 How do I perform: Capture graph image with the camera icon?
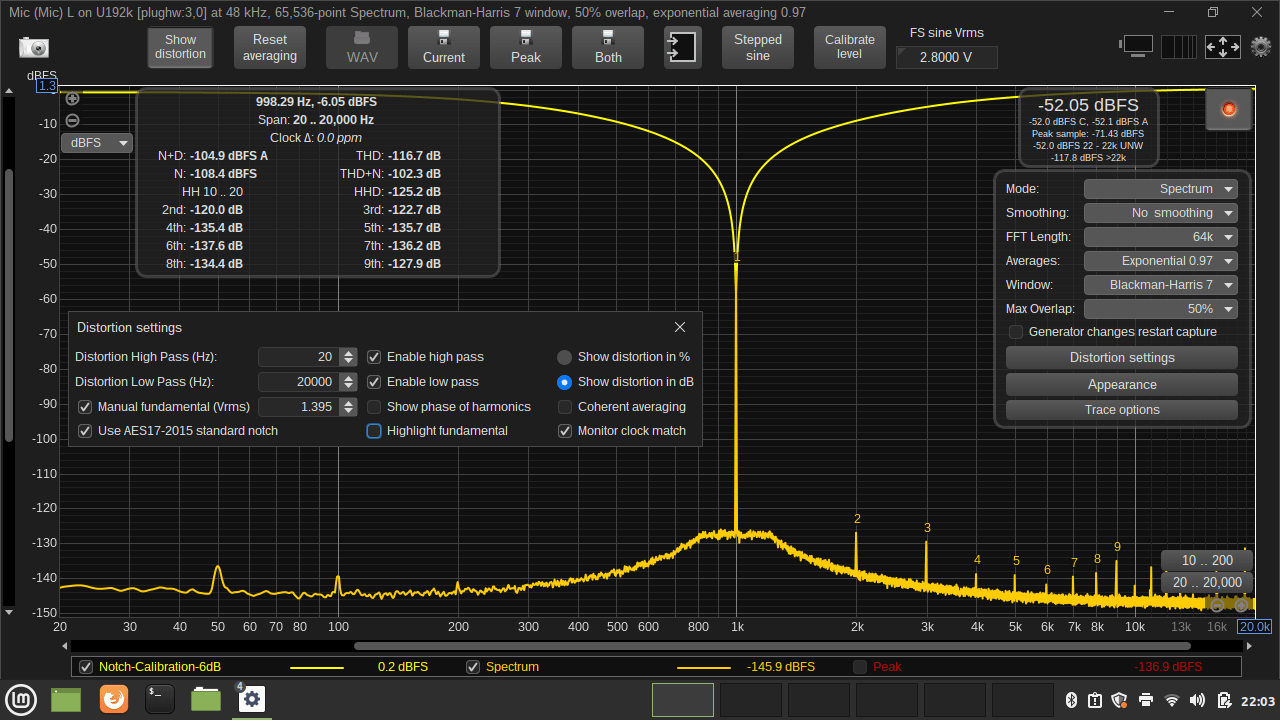click(33, 47)
